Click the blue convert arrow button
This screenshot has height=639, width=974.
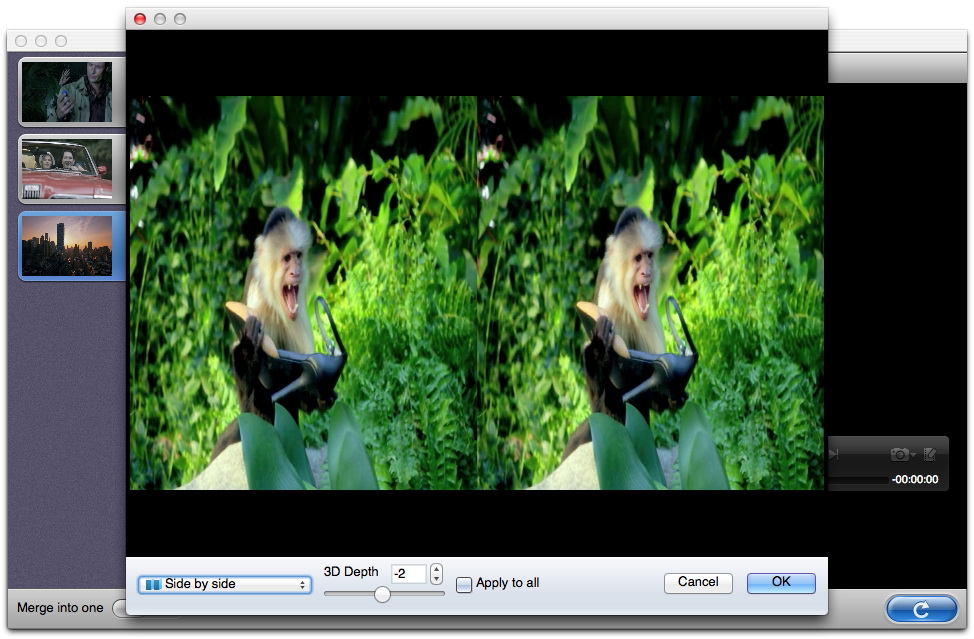click(x=922, y=609)
